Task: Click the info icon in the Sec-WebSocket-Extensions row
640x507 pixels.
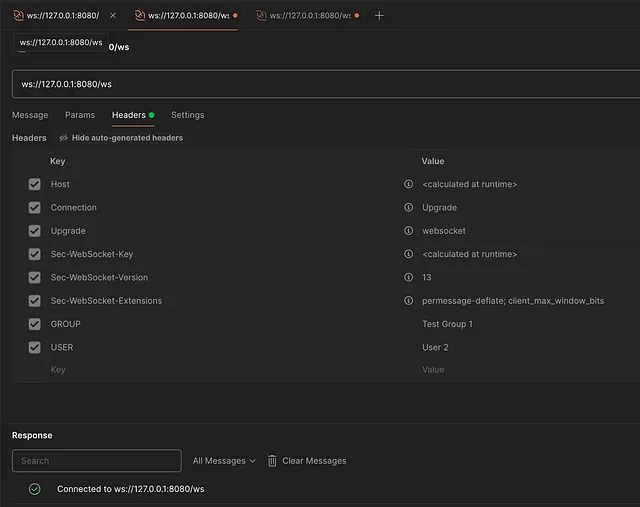Action: click(x=408, y=300)
